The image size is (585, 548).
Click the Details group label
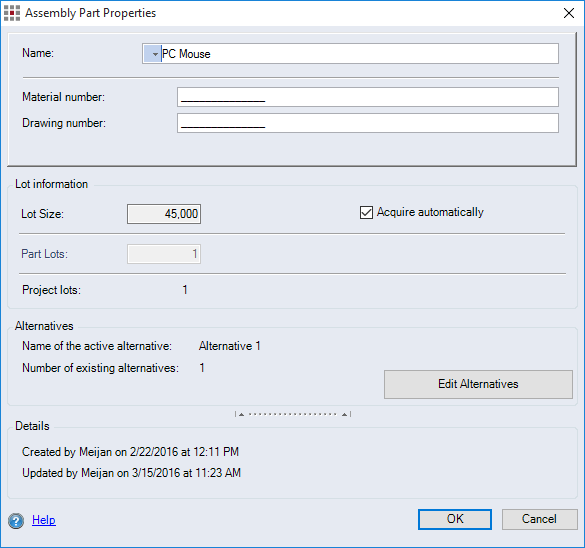(32, 426)
